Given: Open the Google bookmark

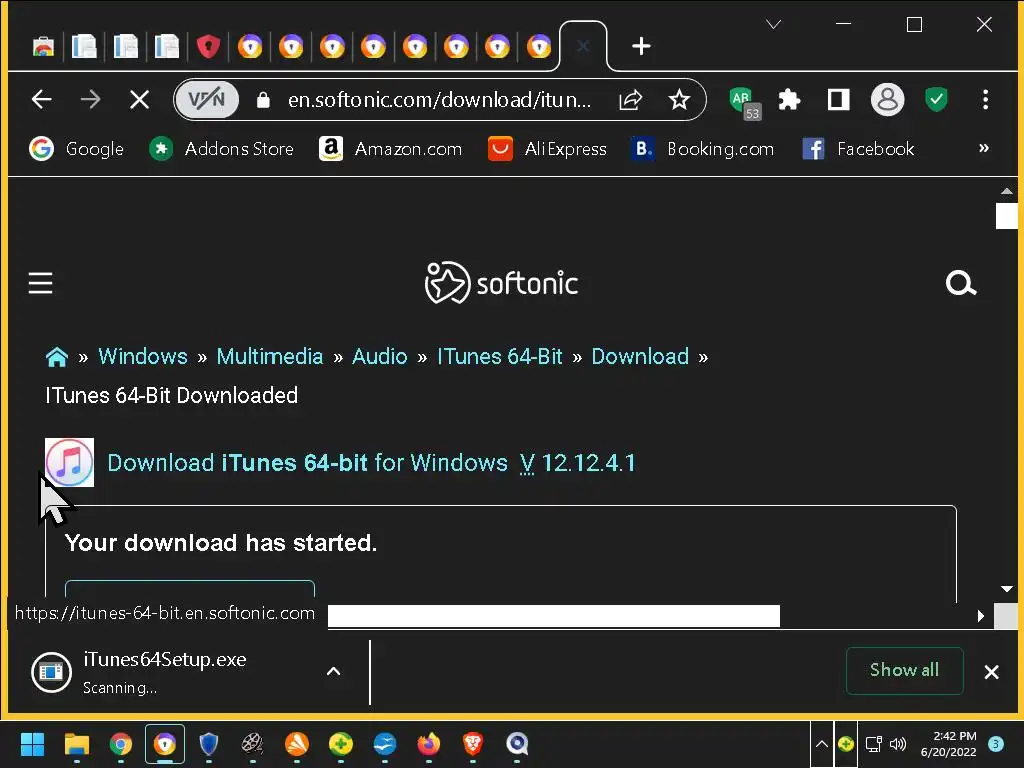Looking at the screenshot, I should (x=76, y=149).
